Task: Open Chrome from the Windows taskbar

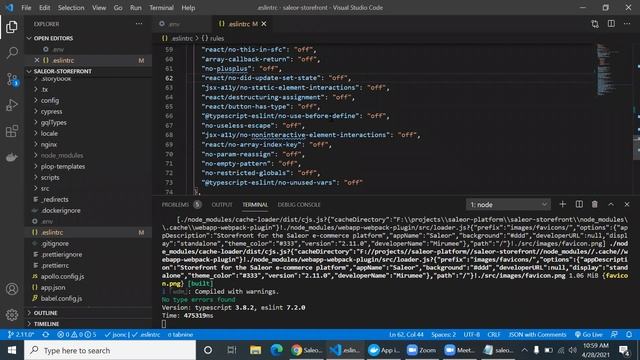Action: (307, 350)
